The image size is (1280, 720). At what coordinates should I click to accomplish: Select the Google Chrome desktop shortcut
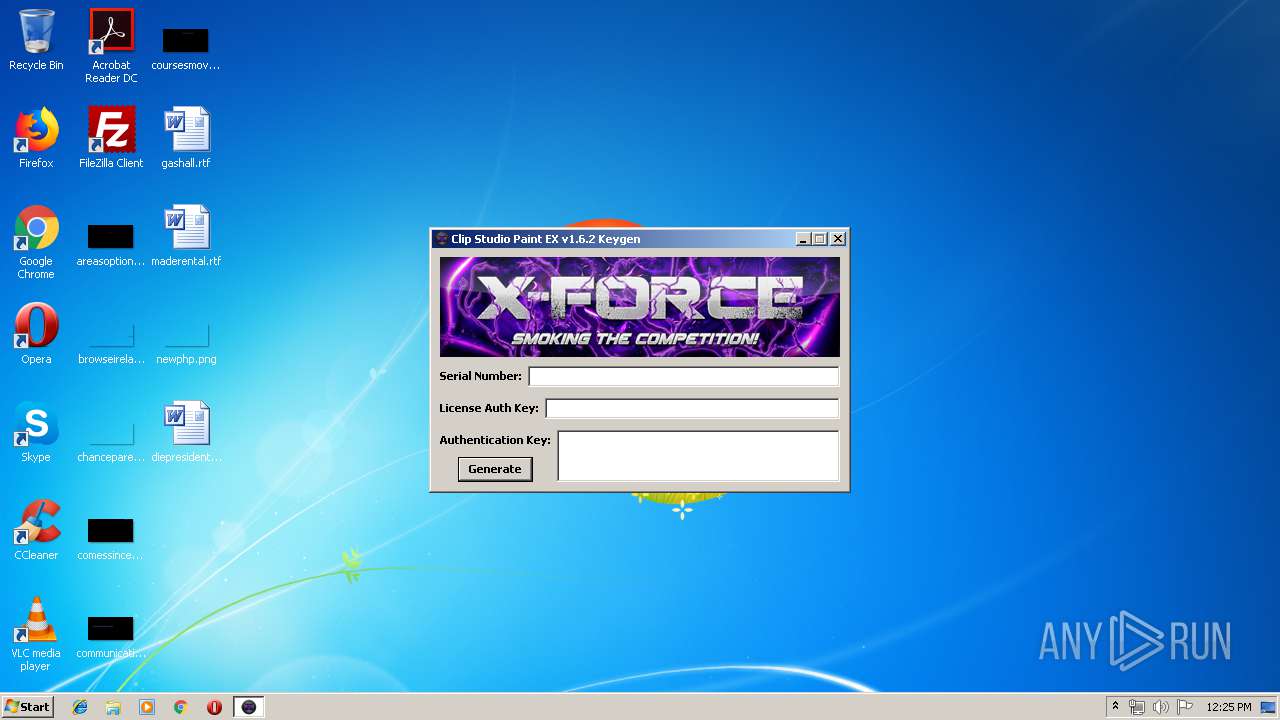36,242
